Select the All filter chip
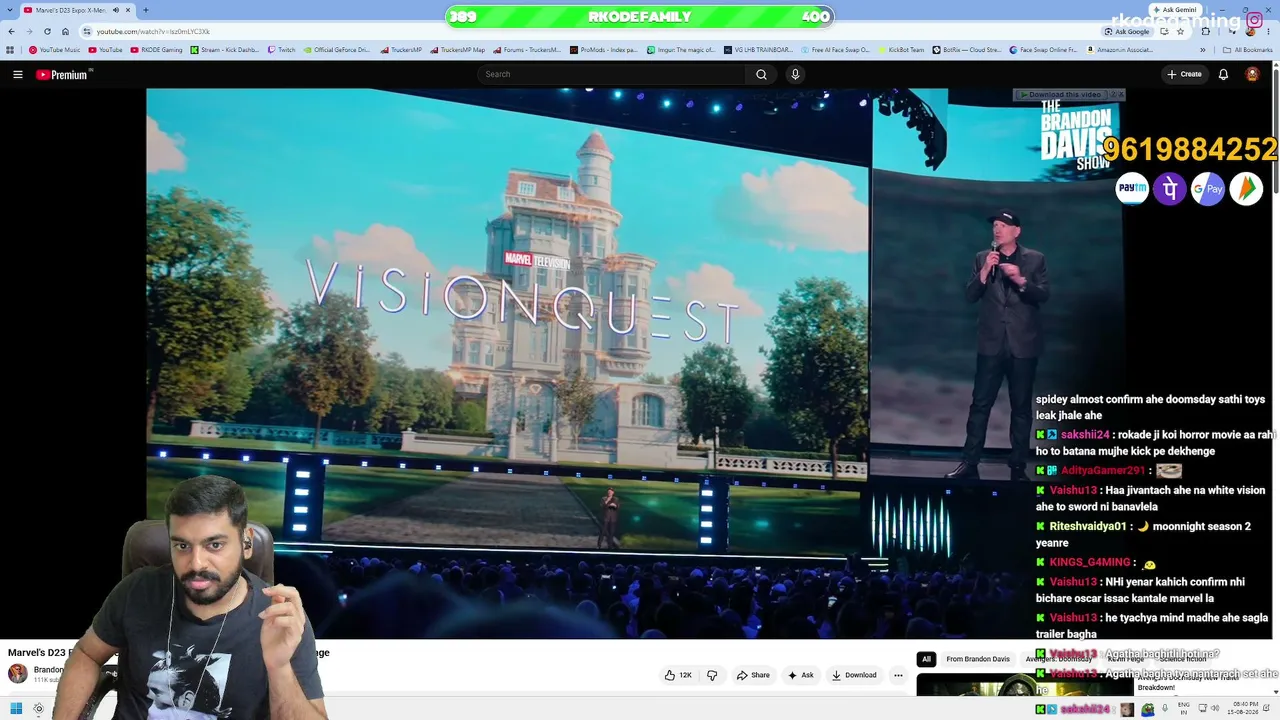The image size is (1280, 720). tap(926, 659)
